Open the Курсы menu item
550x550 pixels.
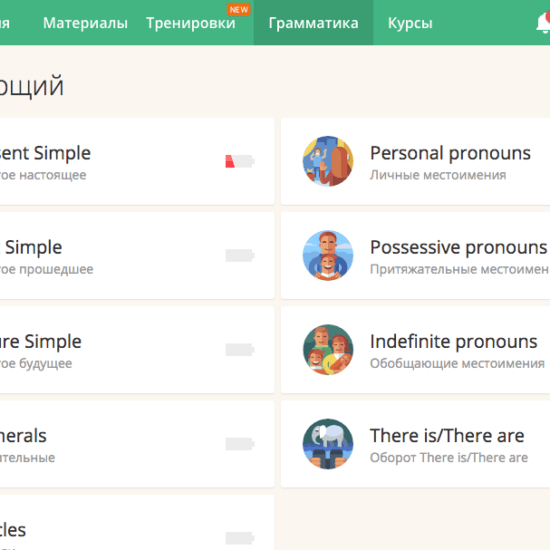point(410,23)
